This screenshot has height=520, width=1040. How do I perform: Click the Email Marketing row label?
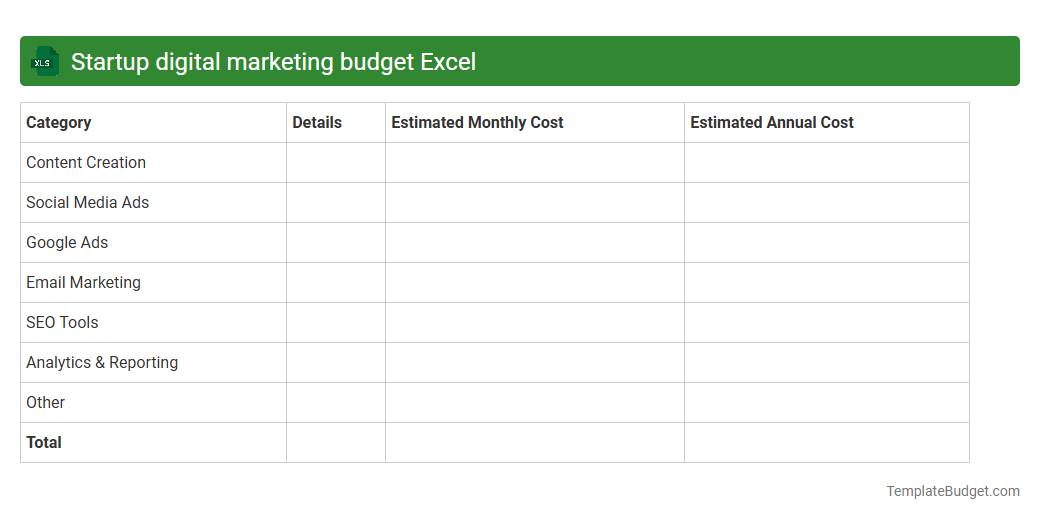[84, 283]
